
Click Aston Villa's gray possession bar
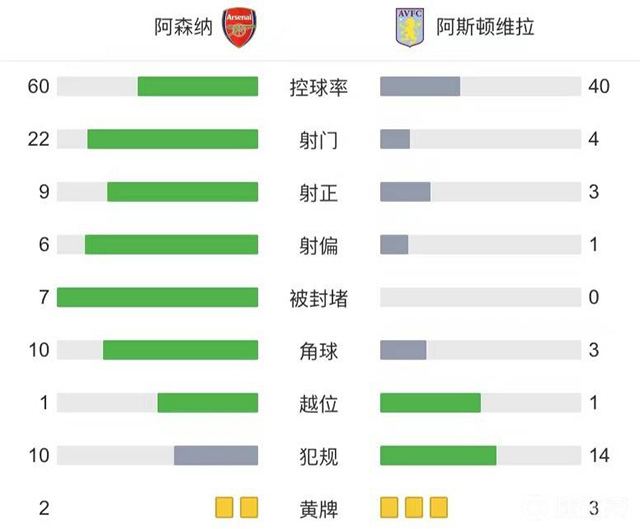(x=420, y=87)
